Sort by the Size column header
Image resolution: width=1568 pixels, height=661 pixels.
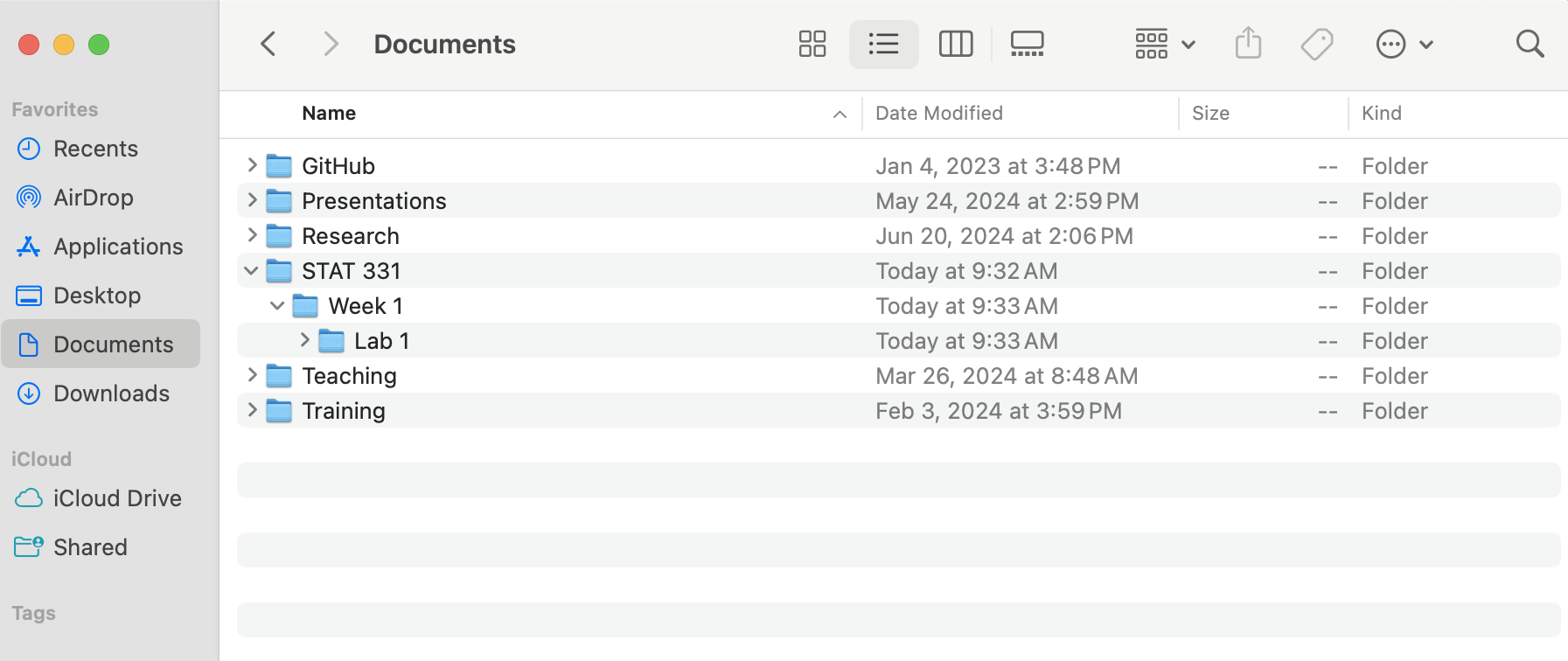point(1210,114)
